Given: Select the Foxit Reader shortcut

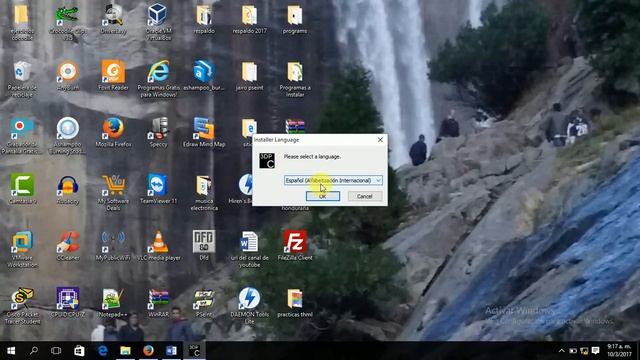Looking at the screenshot, I should (113, 76).
